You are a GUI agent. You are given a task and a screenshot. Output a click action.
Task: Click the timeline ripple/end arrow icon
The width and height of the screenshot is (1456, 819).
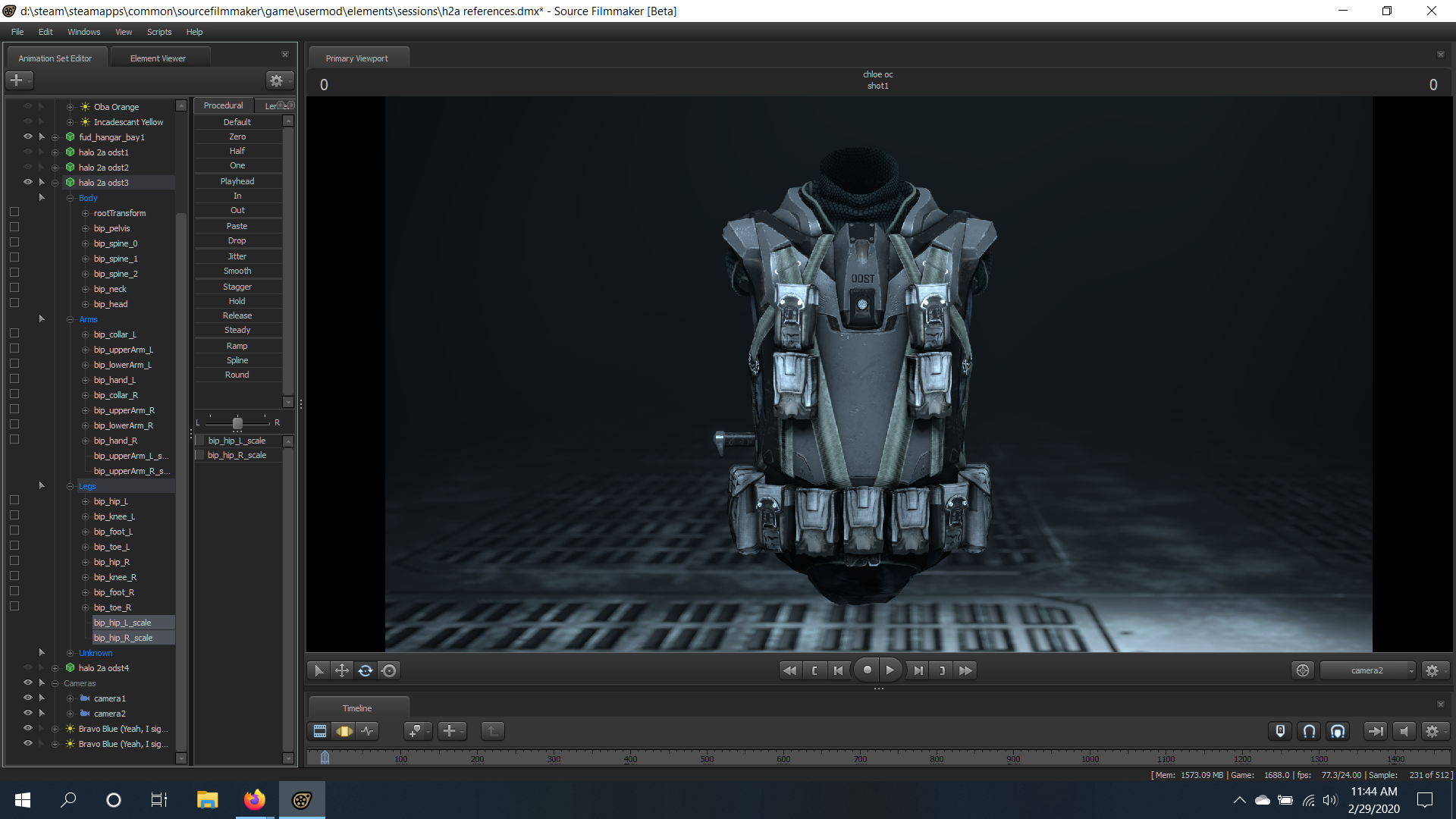[1375, 731]
